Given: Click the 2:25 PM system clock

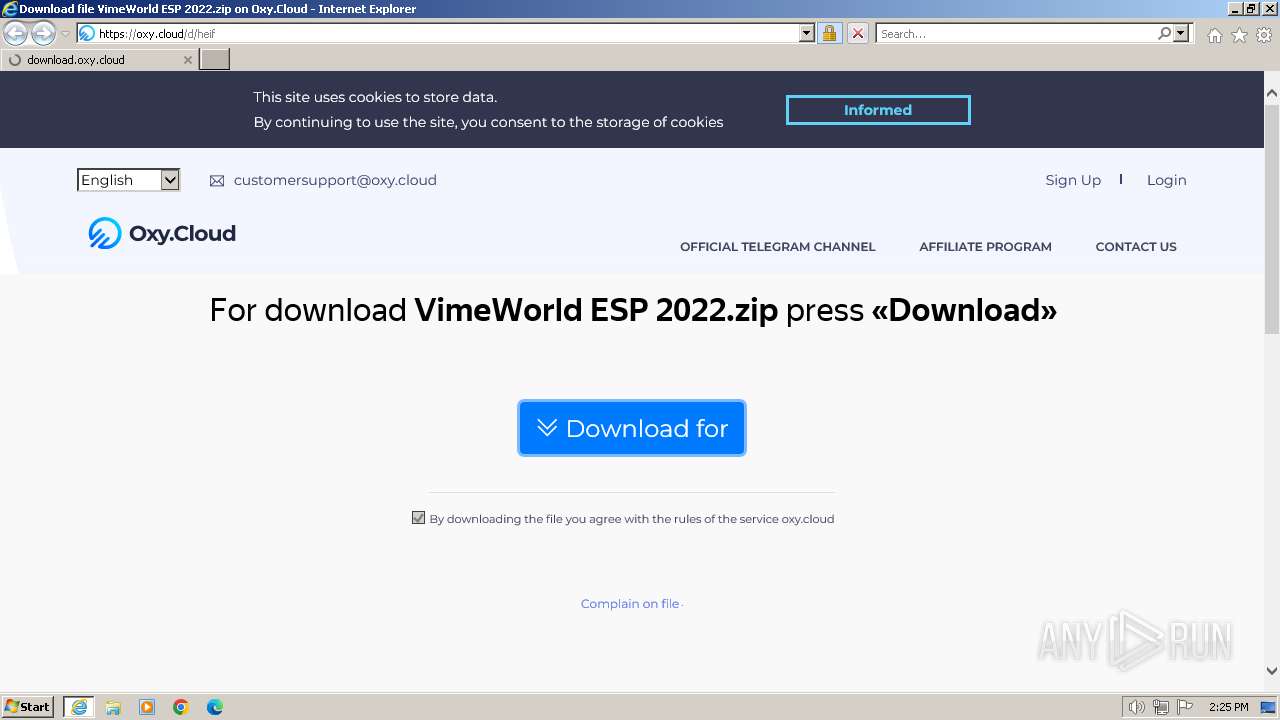Looking at the screenshot, I should 1228,707.
